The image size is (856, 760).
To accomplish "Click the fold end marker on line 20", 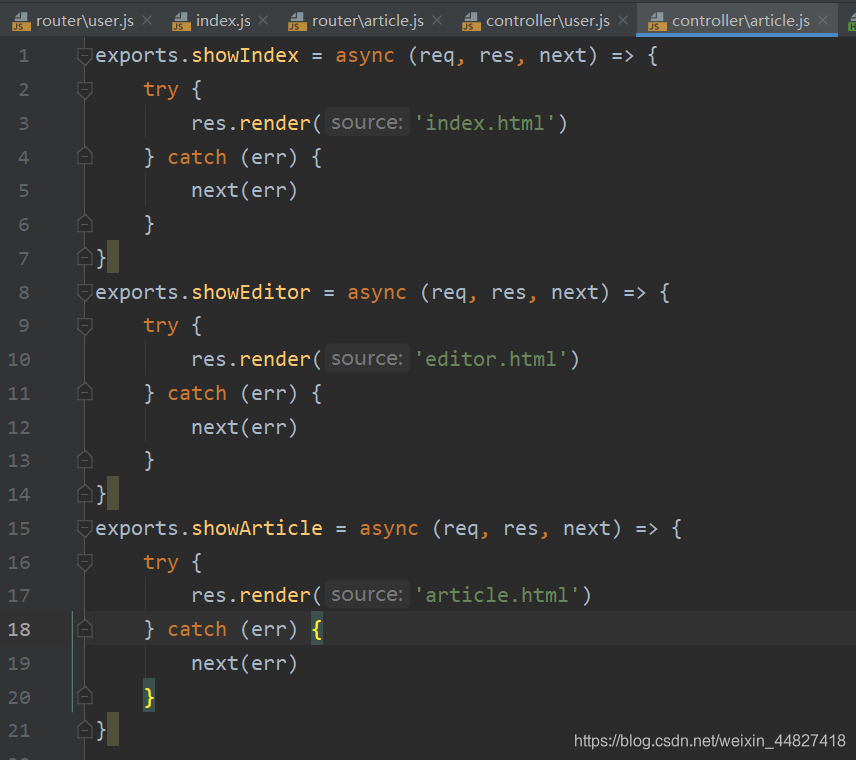I will (x=85, y=697).
